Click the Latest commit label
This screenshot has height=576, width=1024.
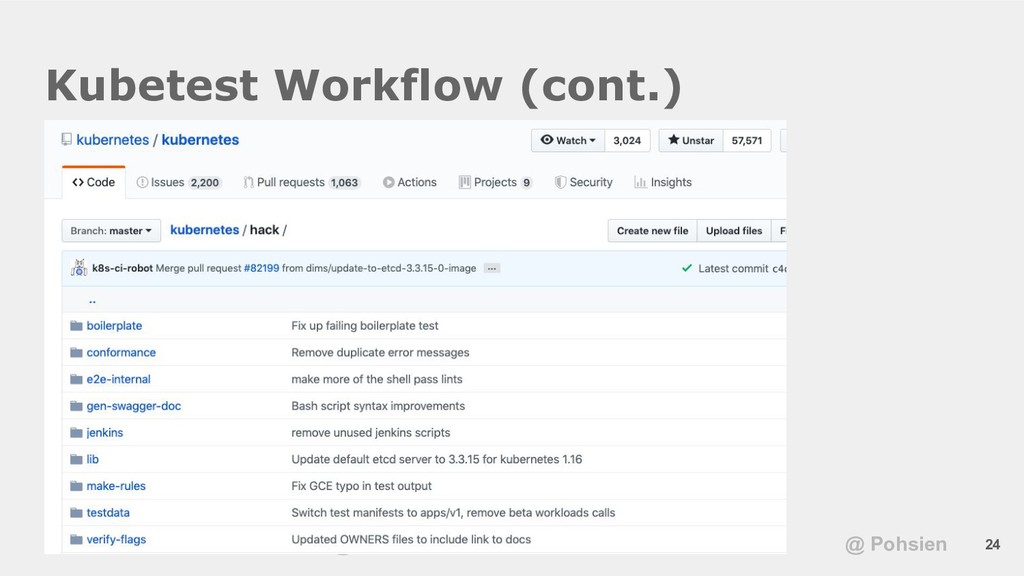(x=733, y=268)
